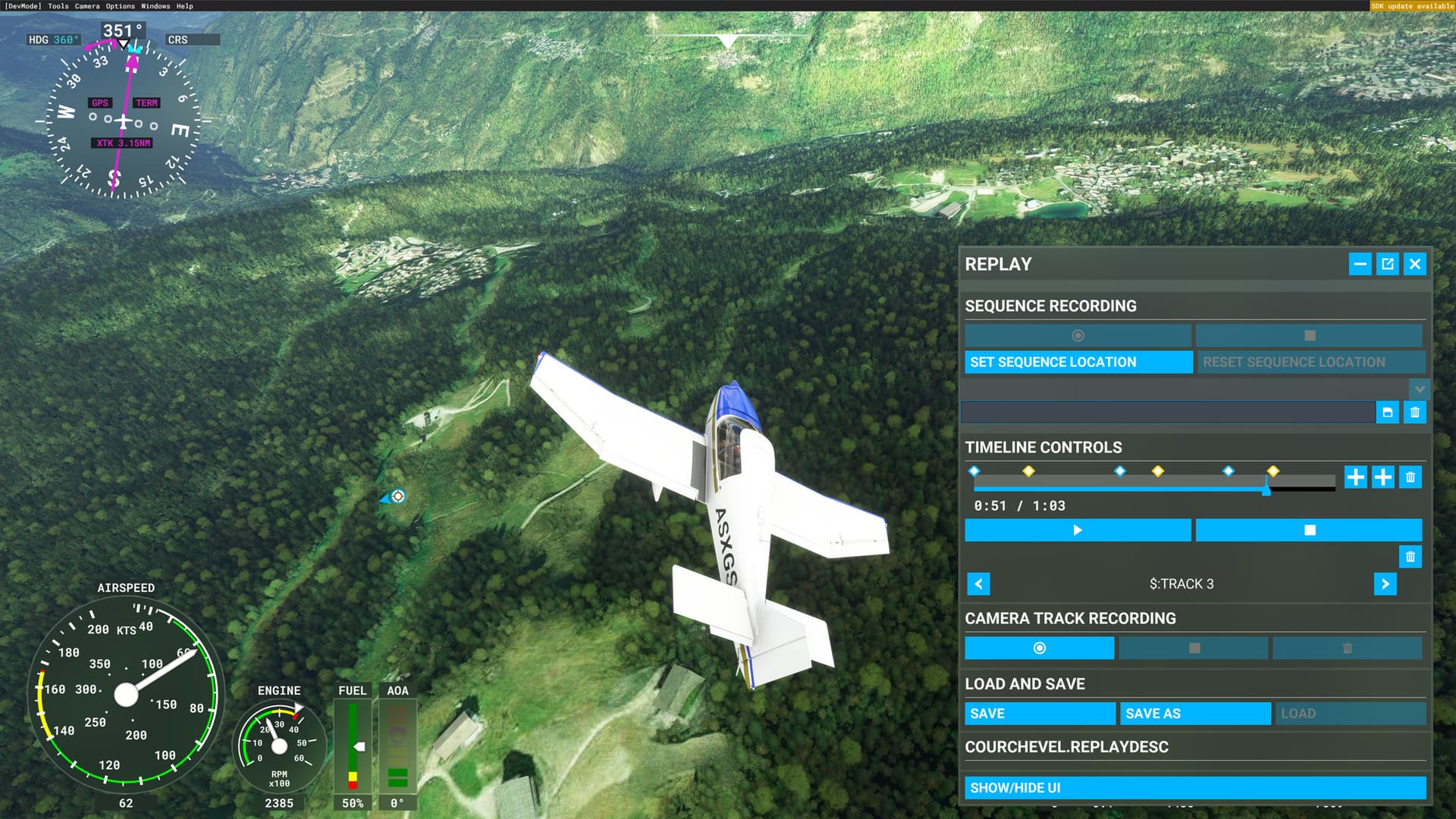Click second plus icon next to timeline
The image size is (1456, 819).
(1382, 477)
